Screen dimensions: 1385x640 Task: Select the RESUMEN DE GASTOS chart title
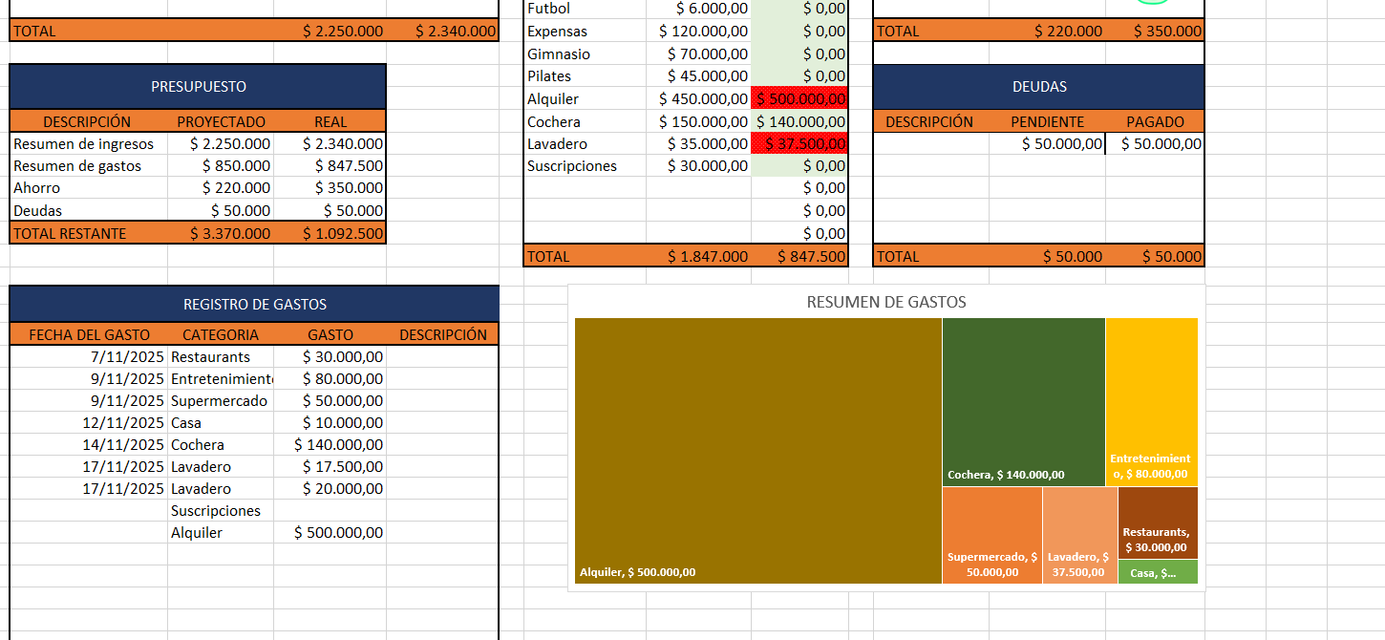[886, 302]
